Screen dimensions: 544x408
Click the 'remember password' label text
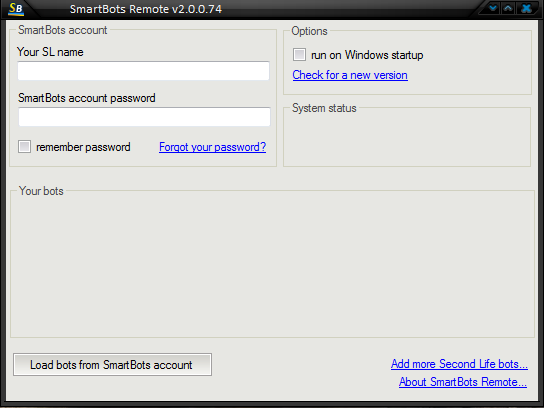pyautogui.click(x=83, y=147)
